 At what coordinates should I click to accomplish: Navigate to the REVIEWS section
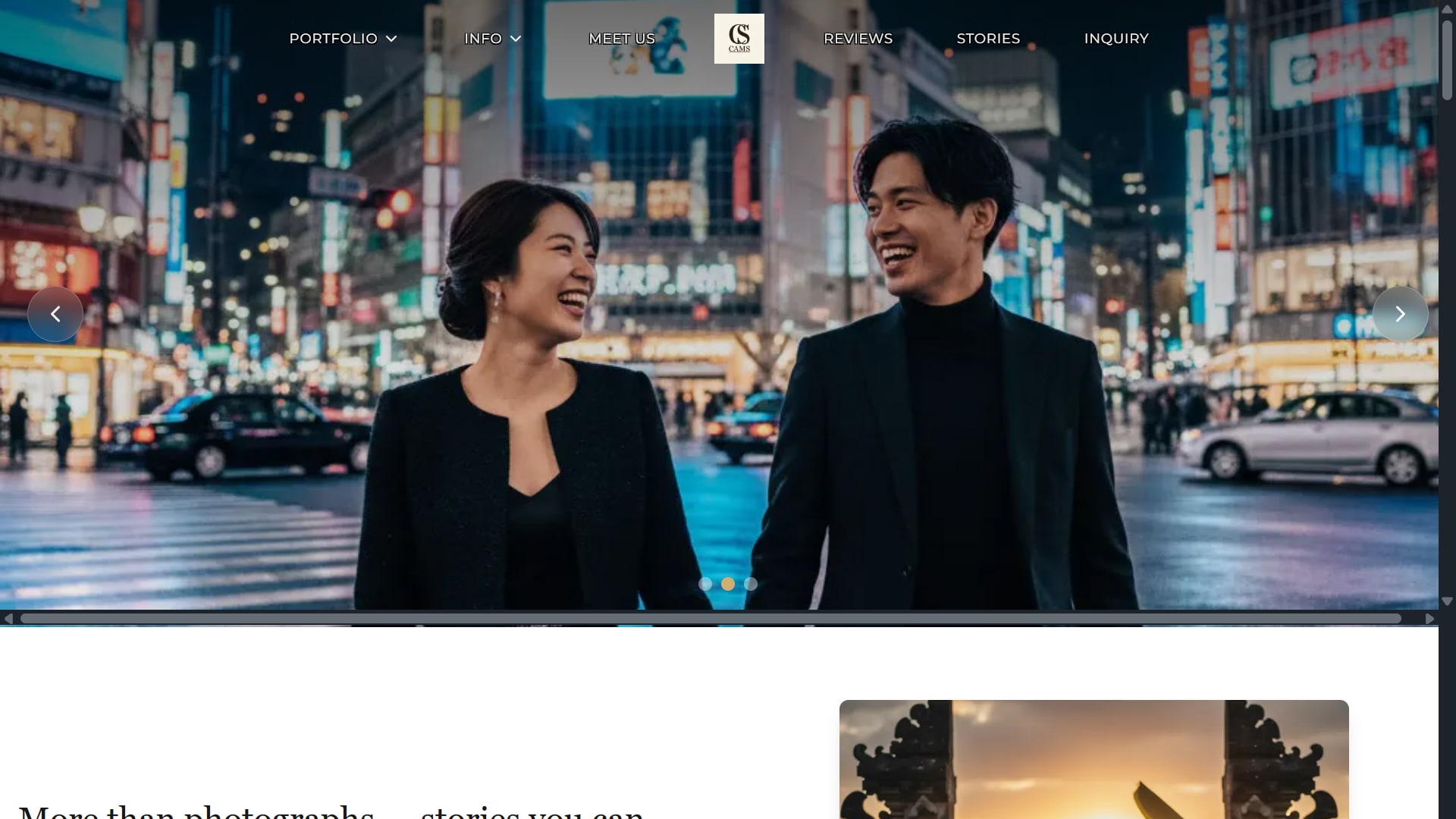click(x=858, y=38)
